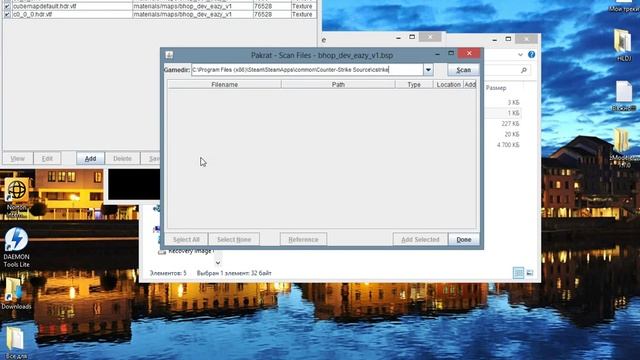Sort by the Type column header
This screenshot has width=640, height=360.
[x=414, y=84]
